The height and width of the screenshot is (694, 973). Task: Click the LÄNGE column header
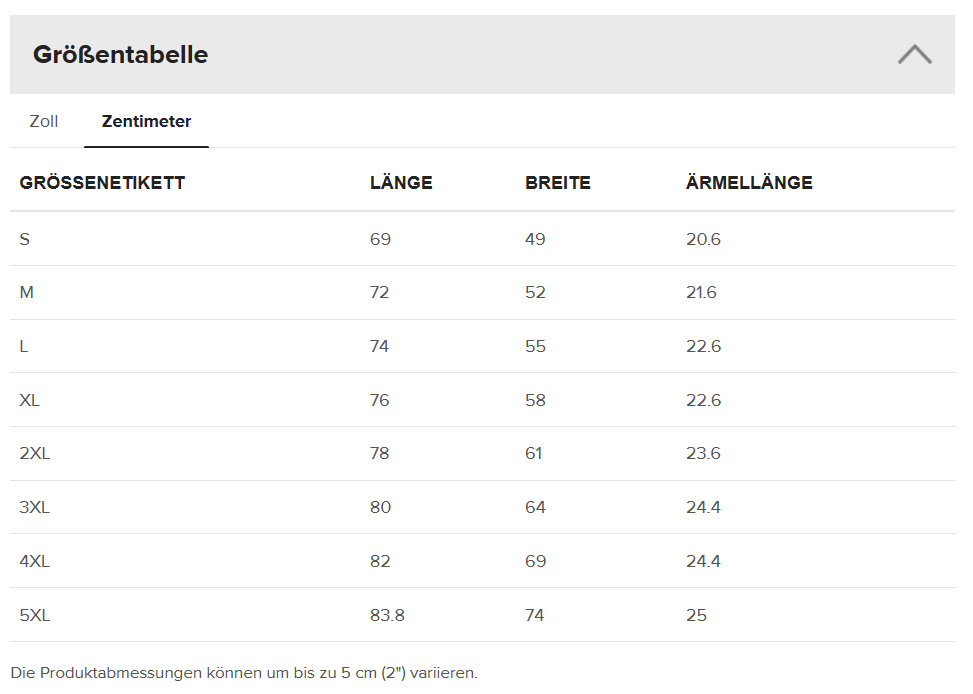click(401, 183)
